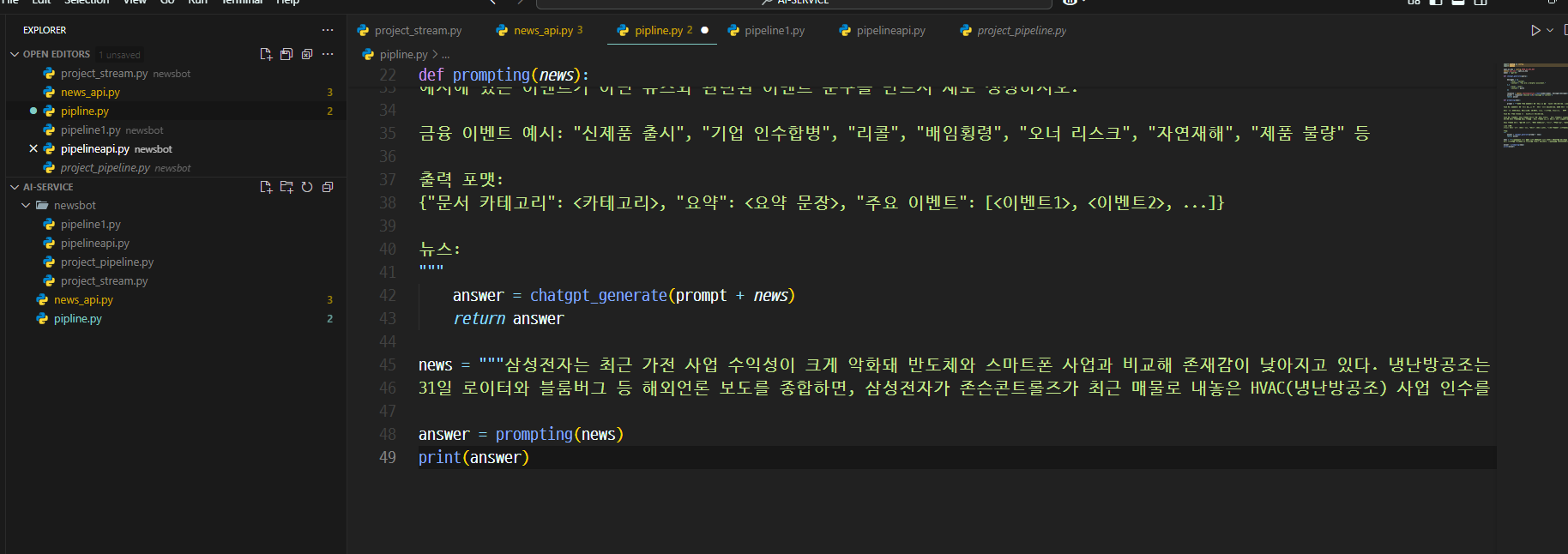Open more actions menu in Open Editors header
The height and width of the screenshot is (554, 1568).
pos(328,54)
